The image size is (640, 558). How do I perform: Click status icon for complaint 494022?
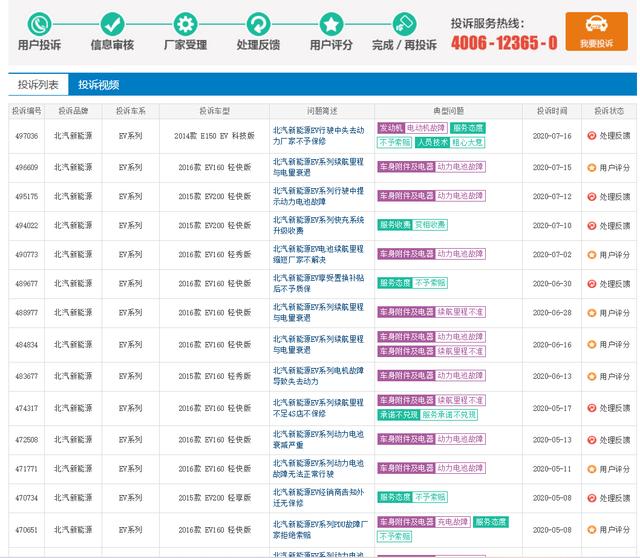tap(591, 226)
